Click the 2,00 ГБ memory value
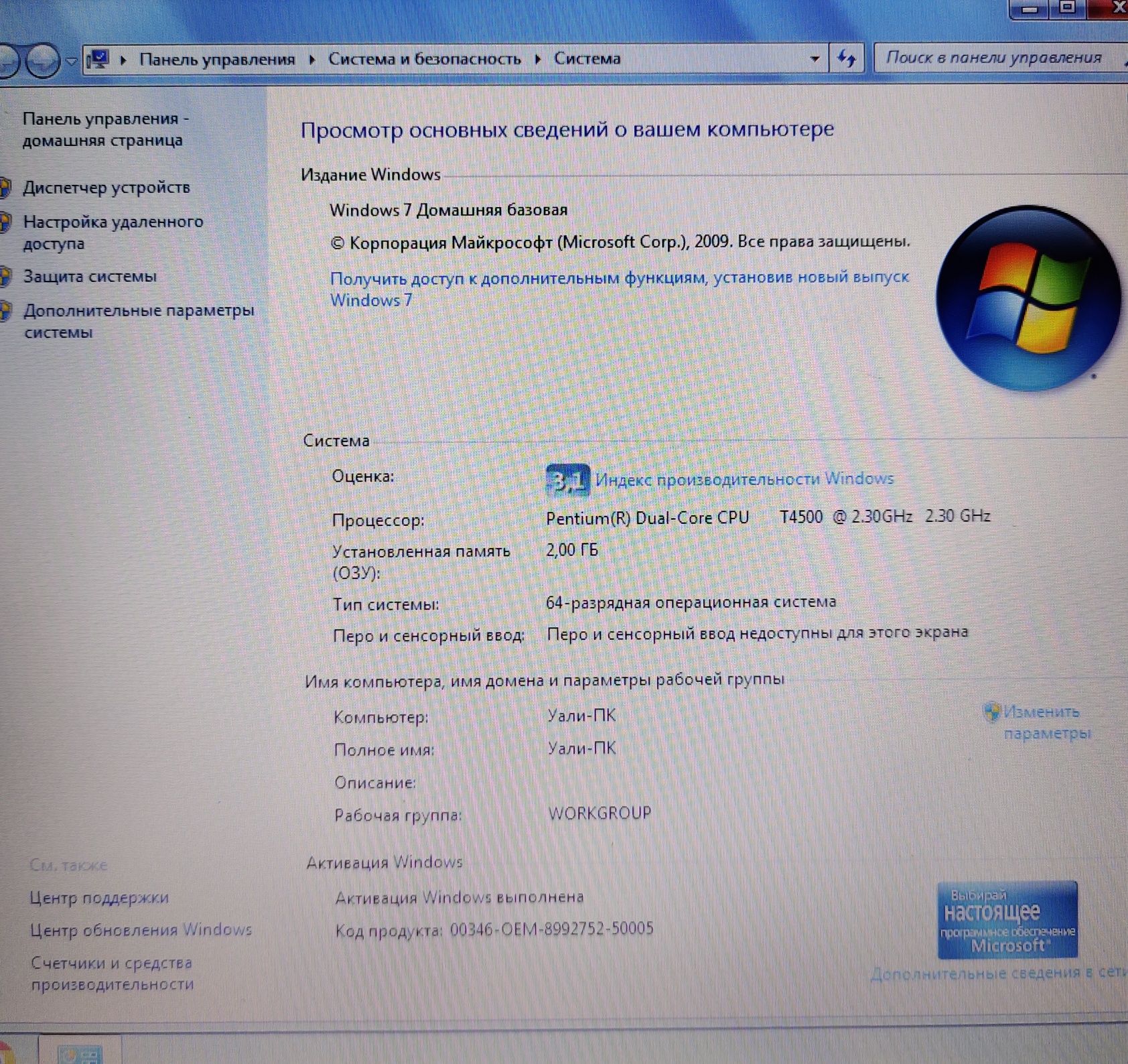Viewport: 1128px width, 1064px height. point(572,550)
